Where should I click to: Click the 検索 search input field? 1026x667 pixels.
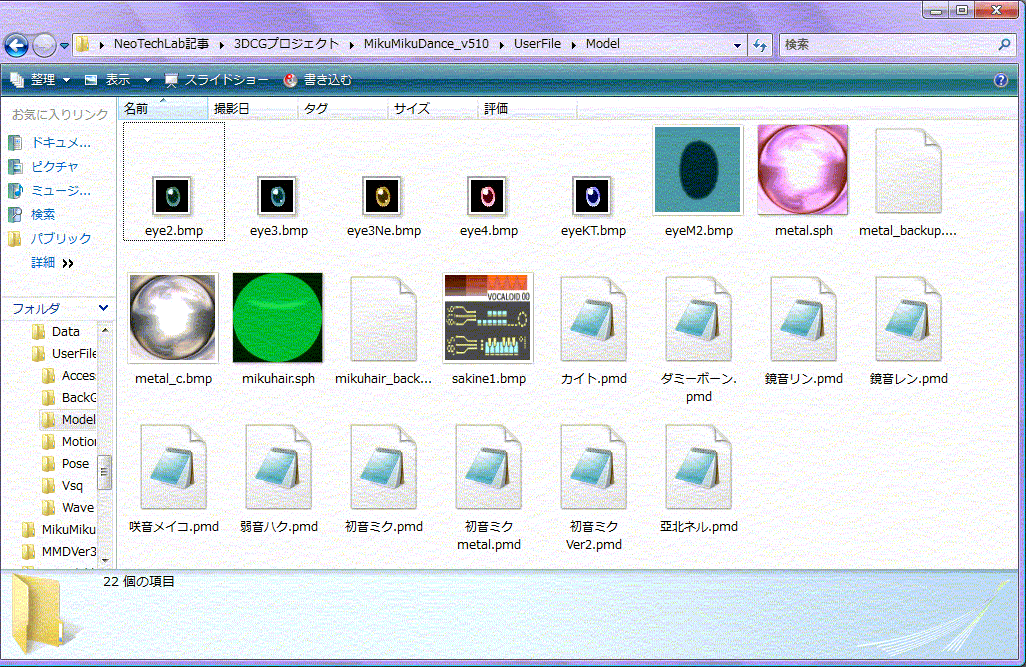pos(887,45)
